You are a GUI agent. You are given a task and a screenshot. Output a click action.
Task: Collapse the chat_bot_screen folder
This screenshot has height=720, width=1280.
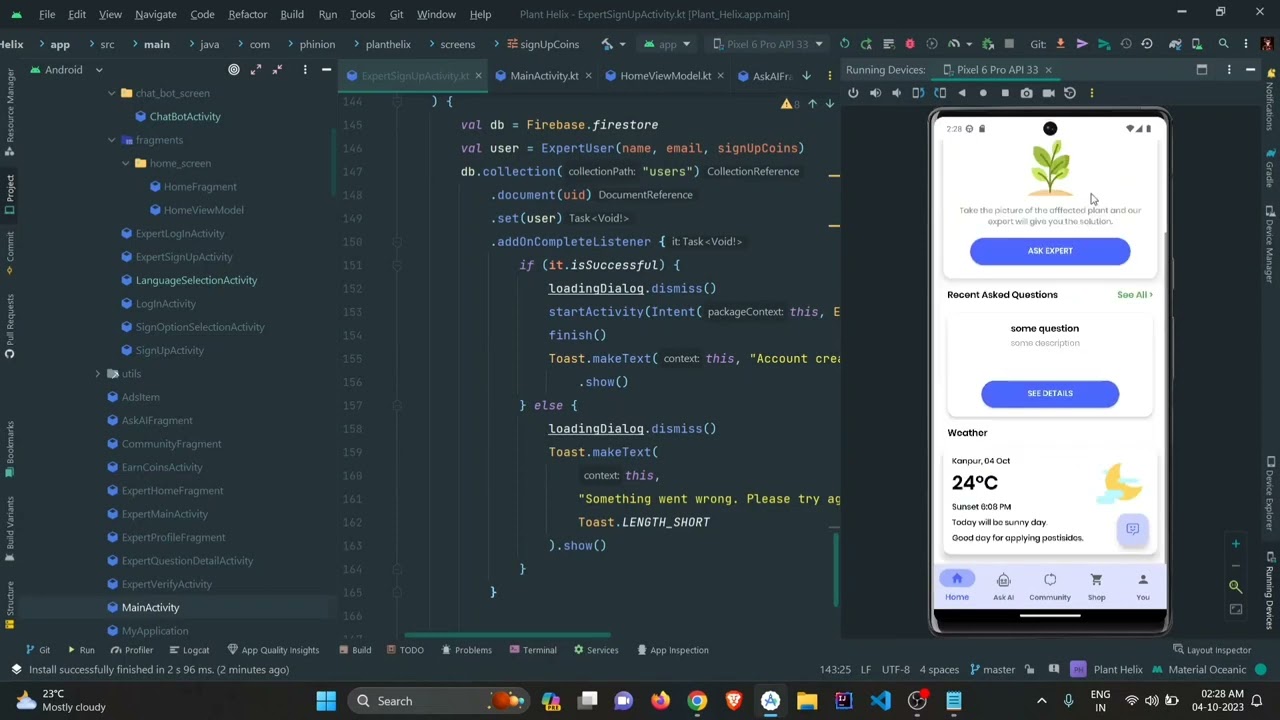click(x=112, y=93)
